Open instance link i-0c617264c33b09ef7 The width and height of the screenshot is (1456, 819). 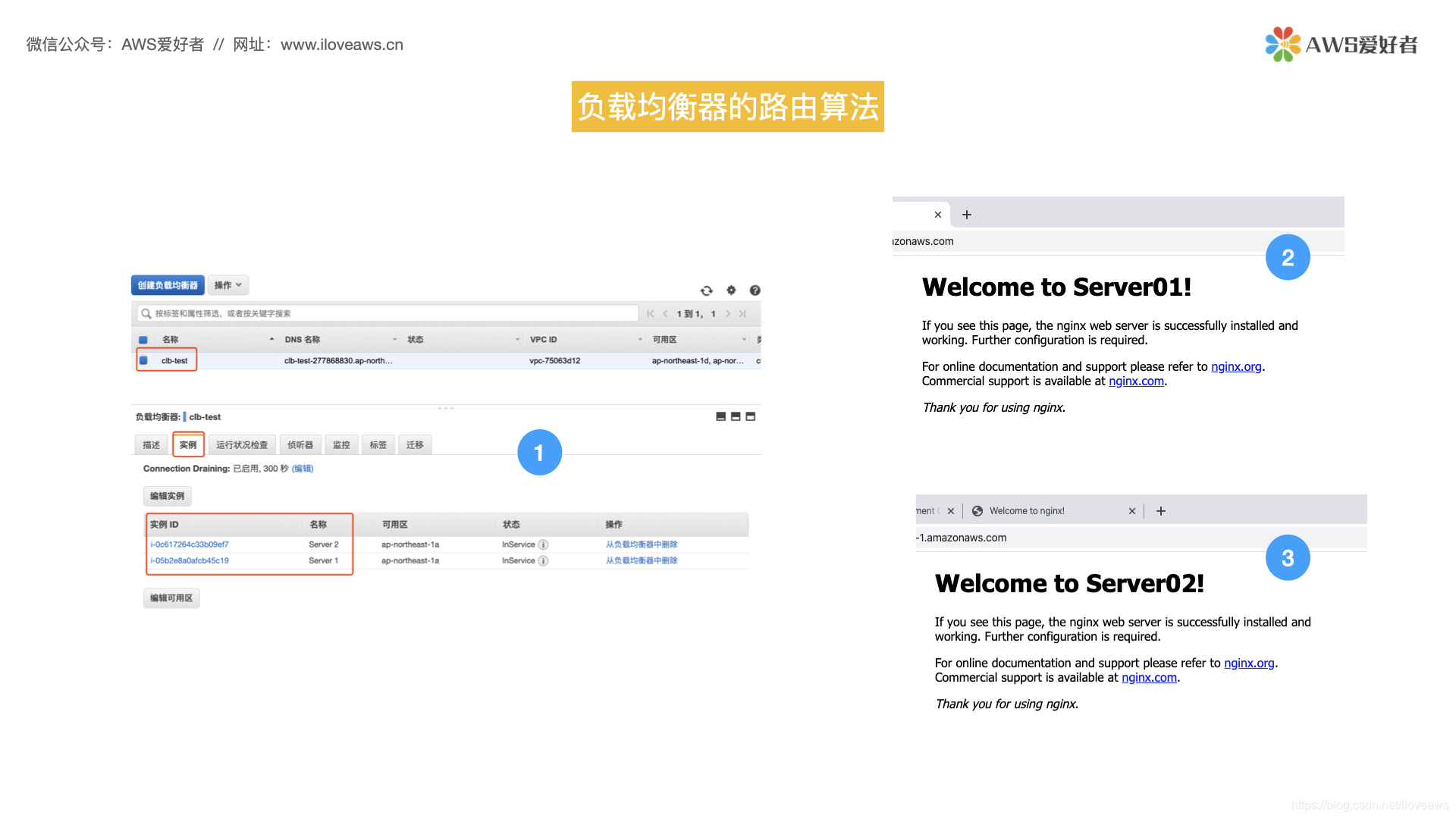tap(190, 544)
